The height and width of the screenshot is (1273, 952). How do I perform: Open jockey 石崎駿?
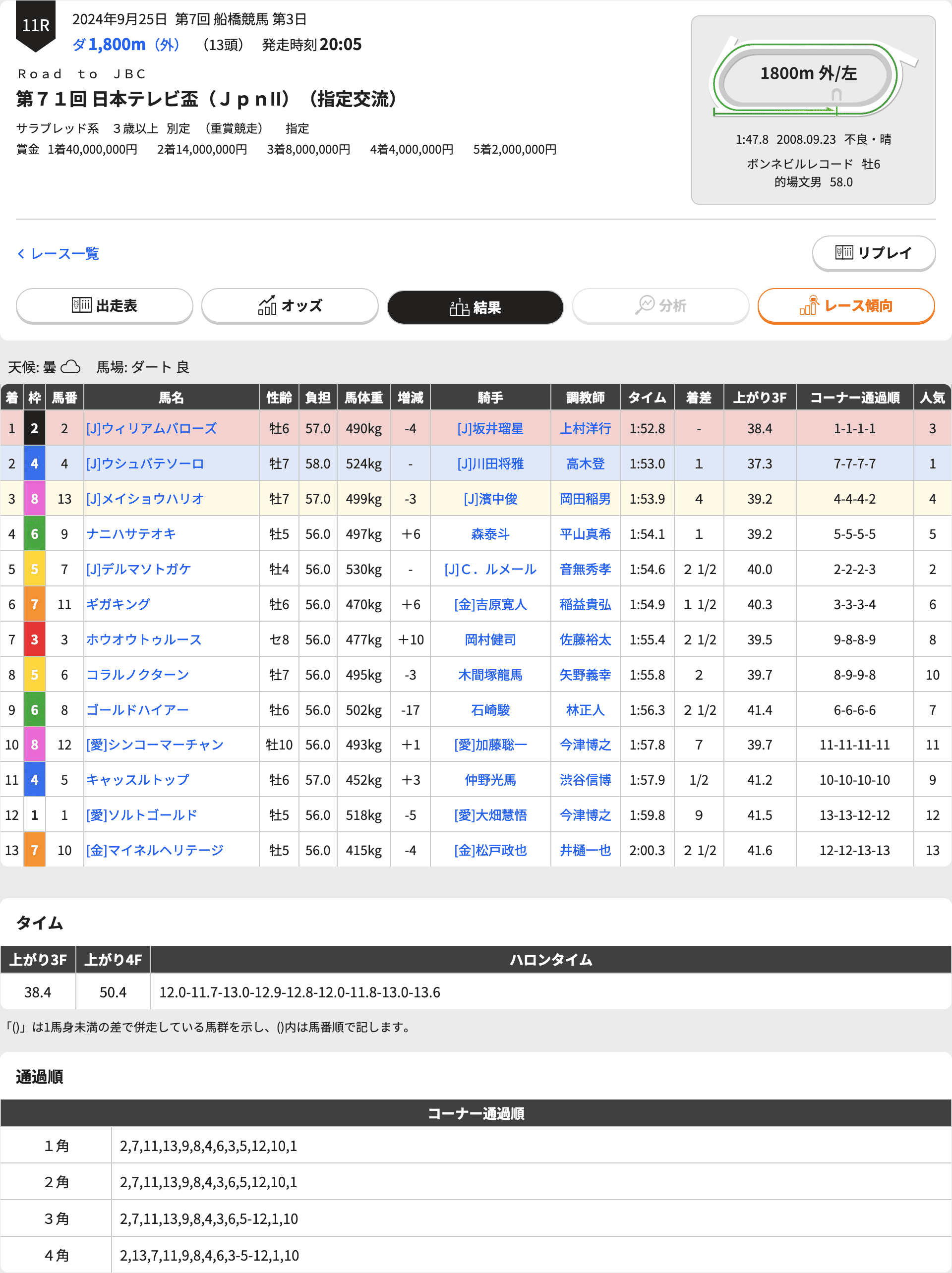tap(490, 709)
